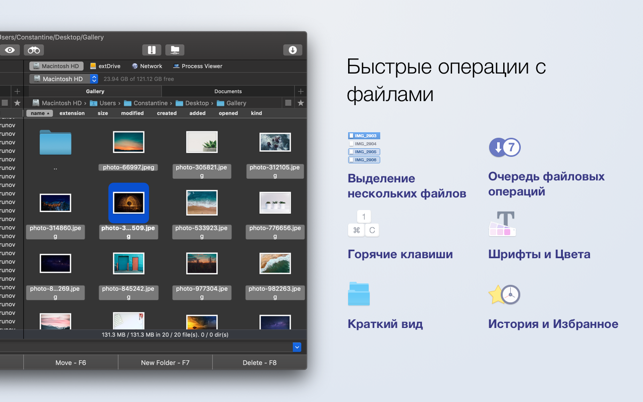Select thumbnail photo-314860.jpeg

coord(55,203)
